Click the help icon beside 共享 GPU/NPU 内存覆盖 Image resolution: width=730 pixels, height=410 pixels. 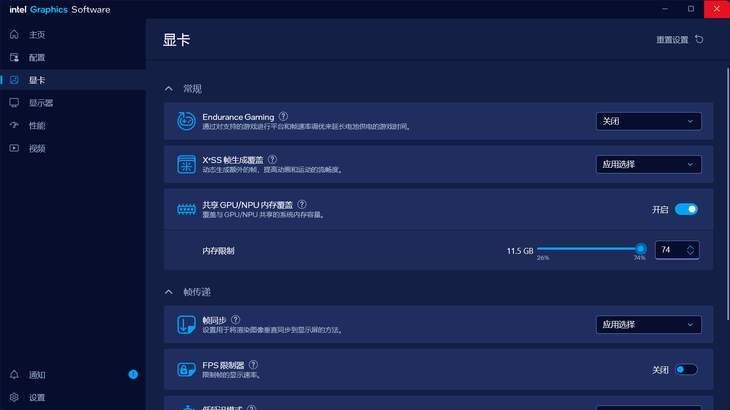[302, 204]
